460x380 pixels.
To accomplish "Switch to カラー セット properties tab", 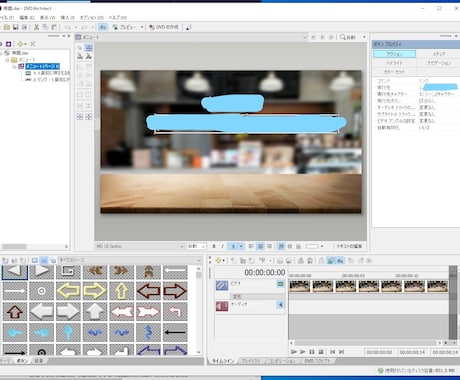I will (394, 71).
